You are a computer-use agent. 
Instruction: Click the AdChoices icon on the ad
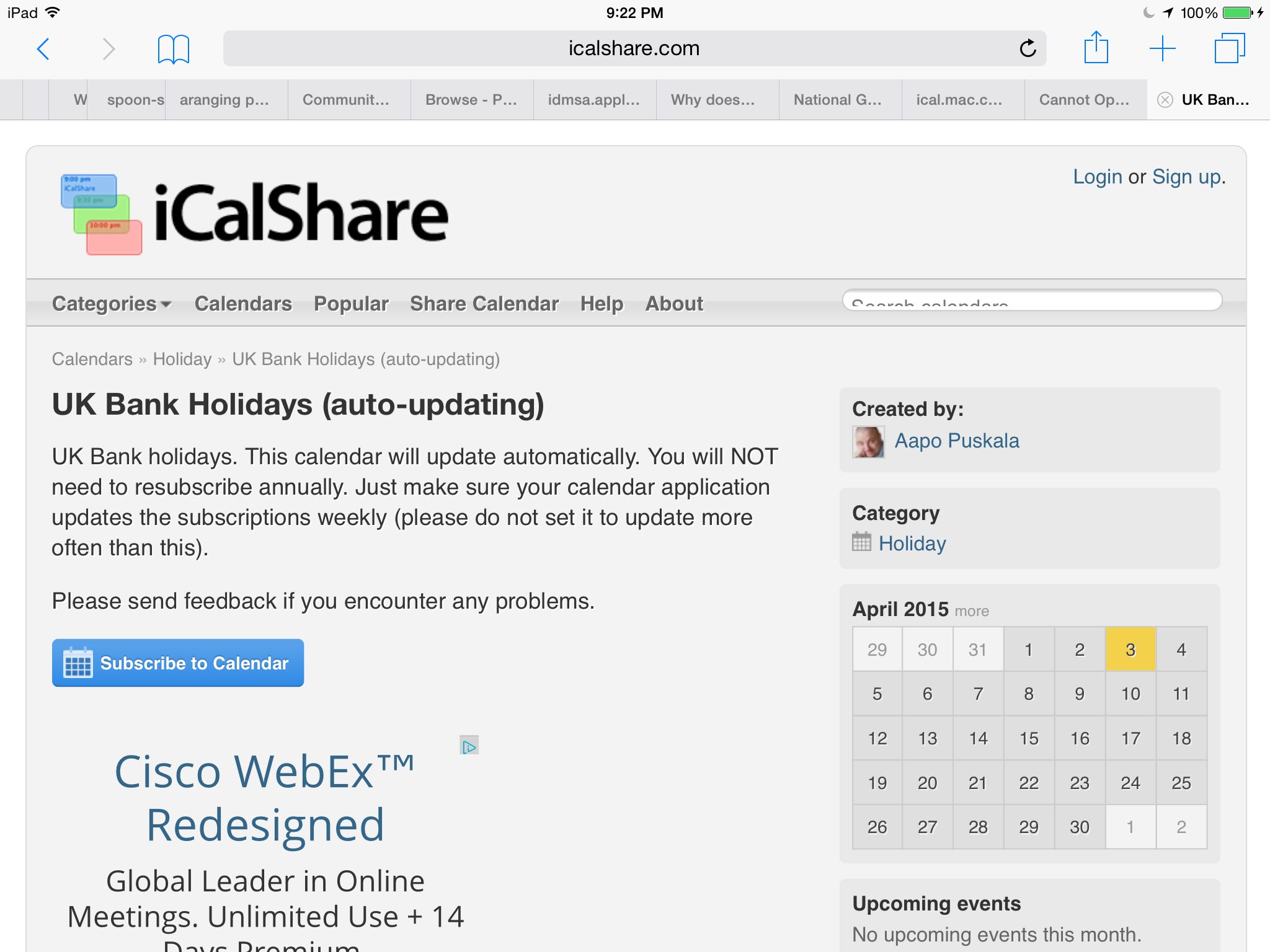pos(469,746)
